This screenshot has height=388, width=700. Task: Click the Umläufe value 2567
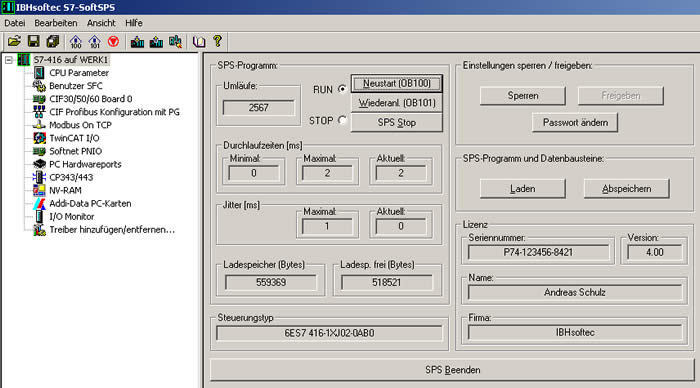(x=258, y=108)
